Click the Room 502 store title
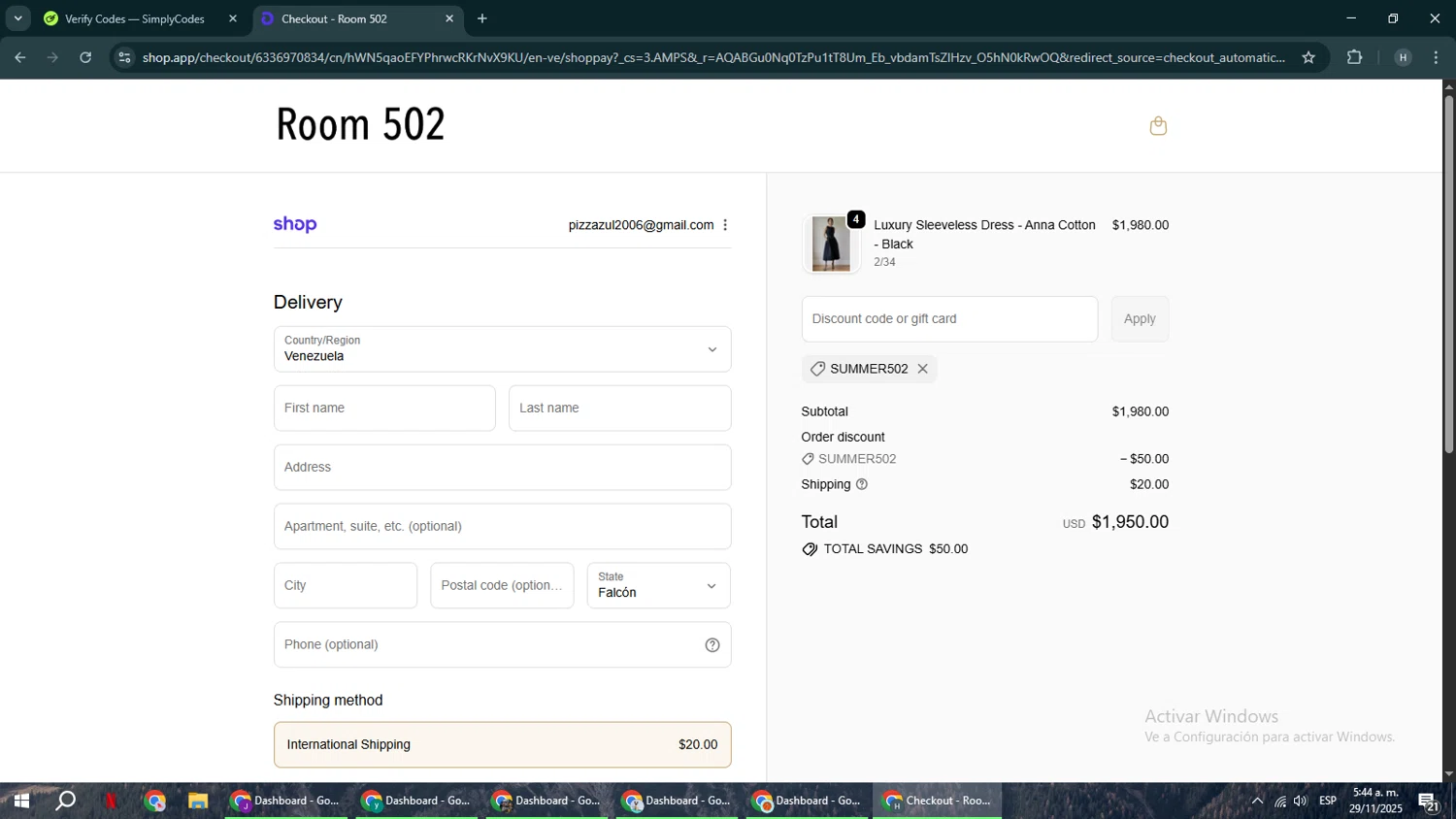Image resolution: width=1456 pixels, height=819 pixels. [x=360, y=124]
